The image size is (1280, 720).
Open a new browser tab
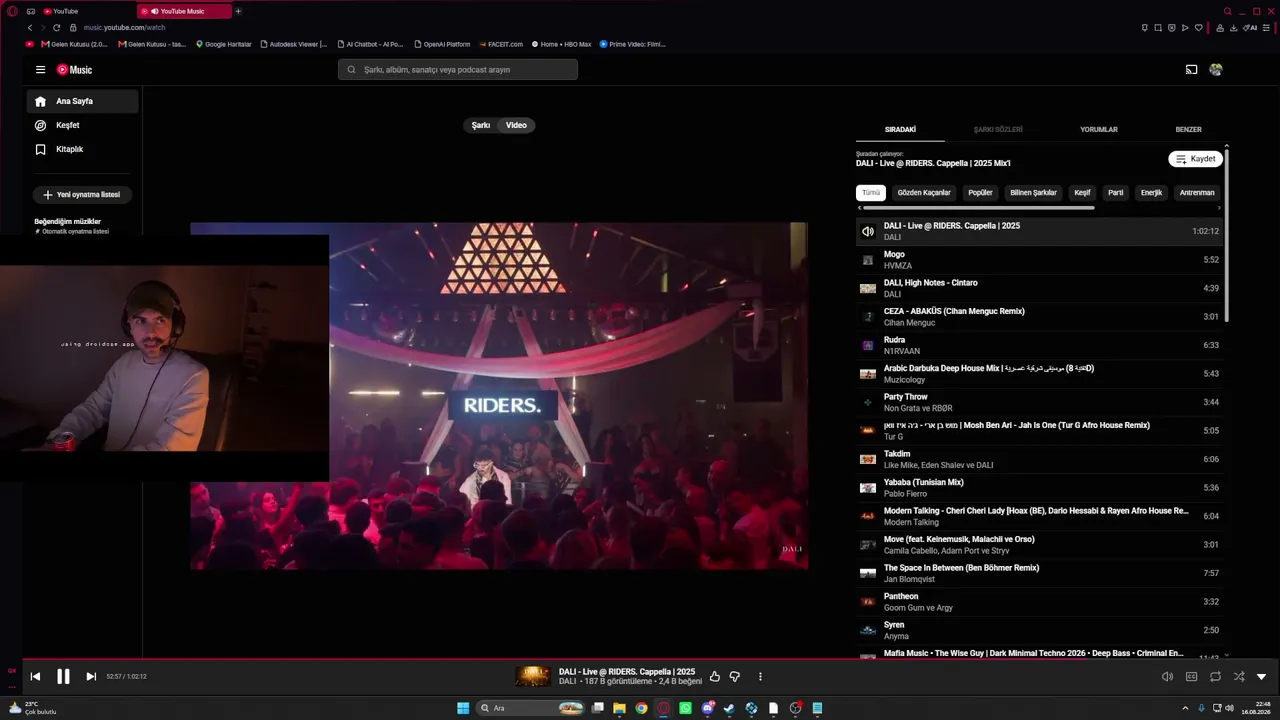point(238,11)
